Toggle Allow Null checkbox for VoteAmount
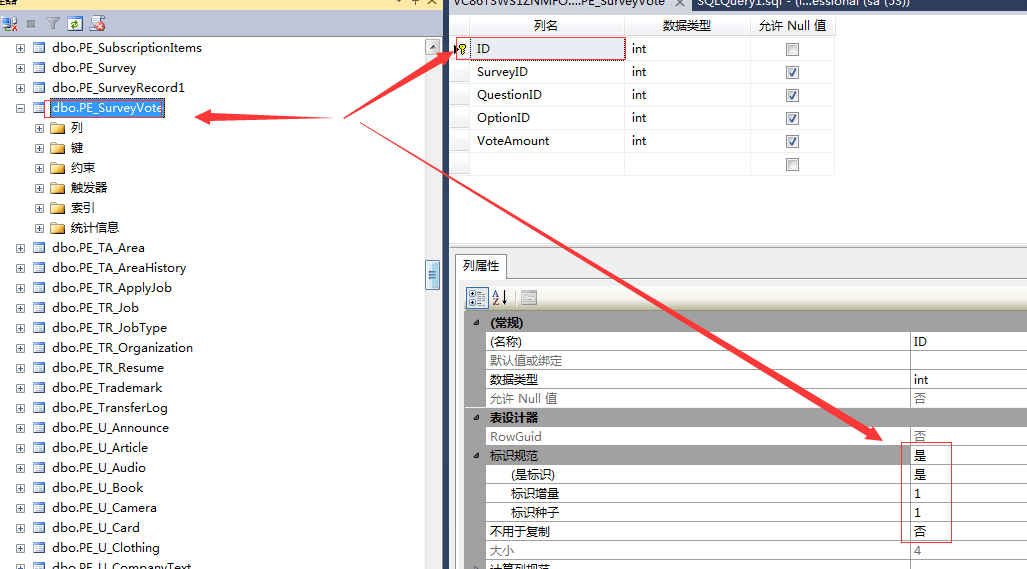The height and width of the screenshot is (569, 1027). (792, 141)
